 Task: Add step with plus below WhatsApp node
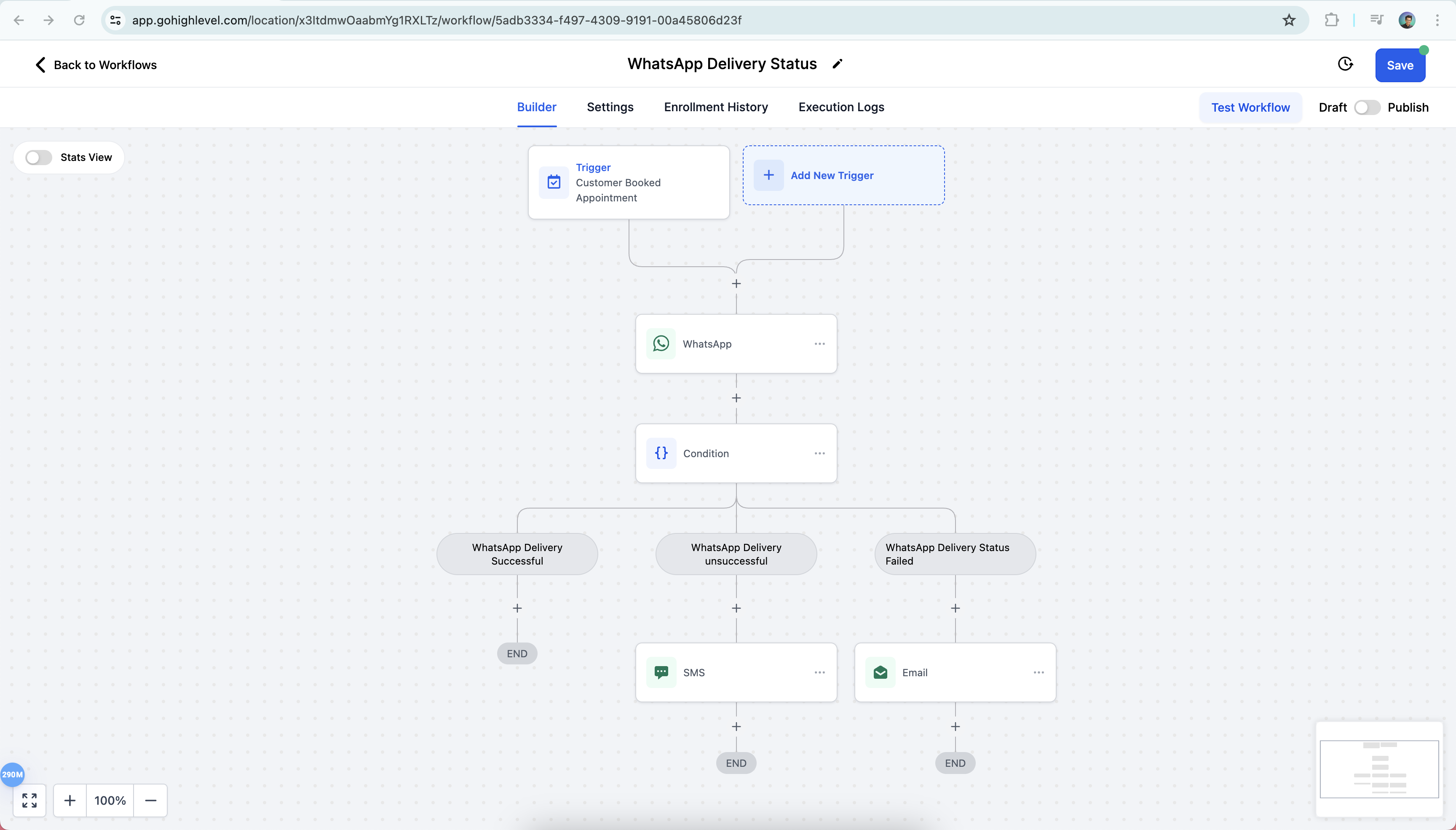[736, 398]
